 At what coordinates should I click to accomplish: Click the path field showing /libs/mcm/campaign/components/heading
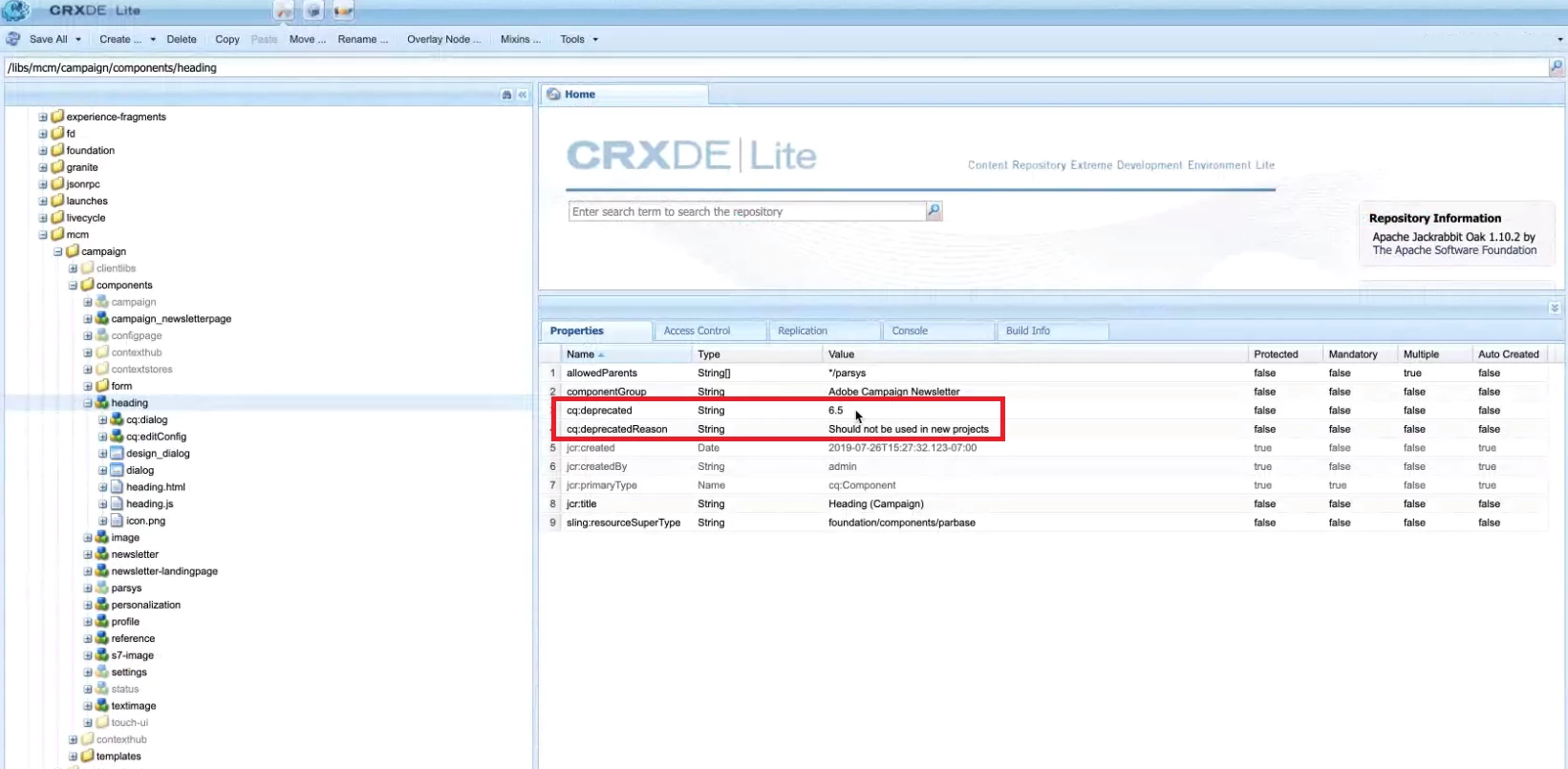point(776,68)
